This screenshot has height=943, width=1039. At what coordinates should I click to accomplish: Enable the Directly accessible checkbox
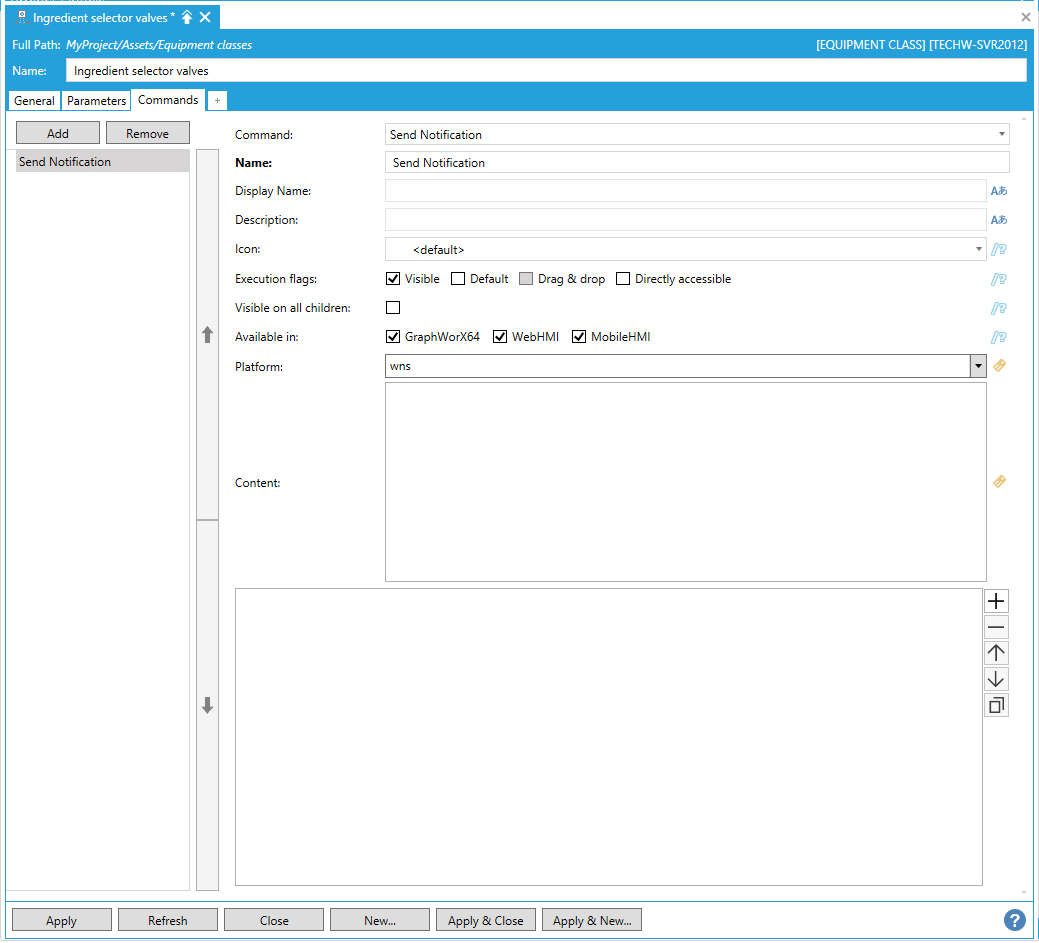pos(623,279)
